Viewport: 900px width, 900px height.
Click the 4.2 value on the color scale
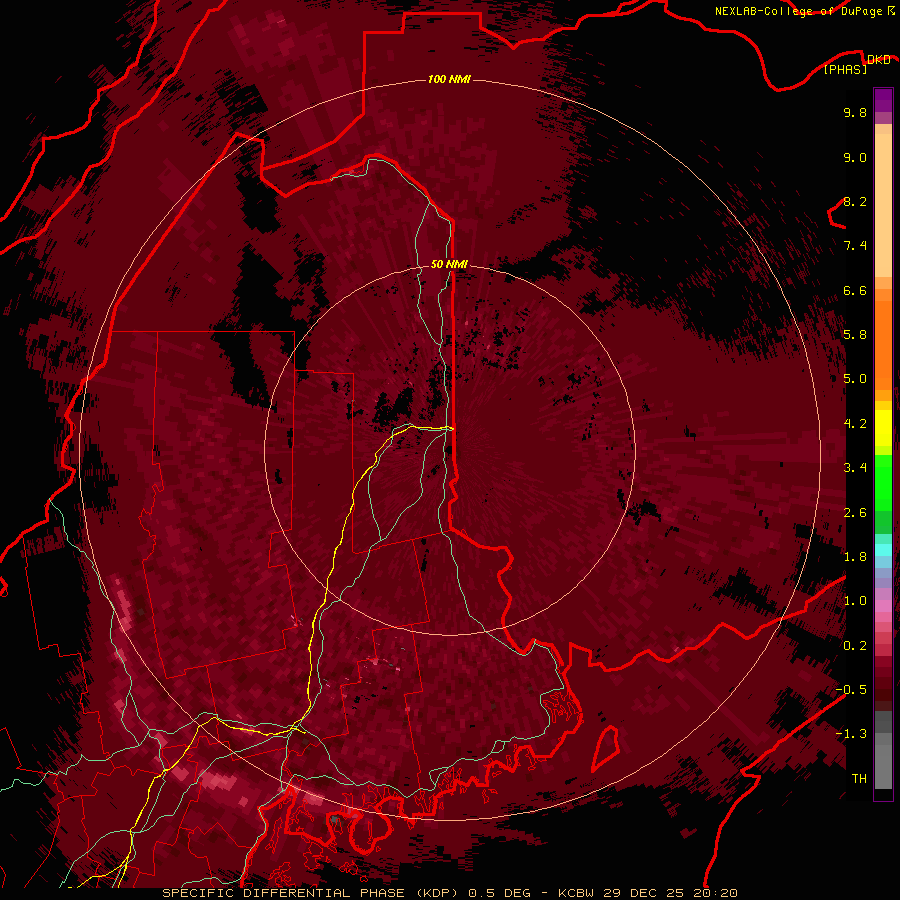coord(855,424)
